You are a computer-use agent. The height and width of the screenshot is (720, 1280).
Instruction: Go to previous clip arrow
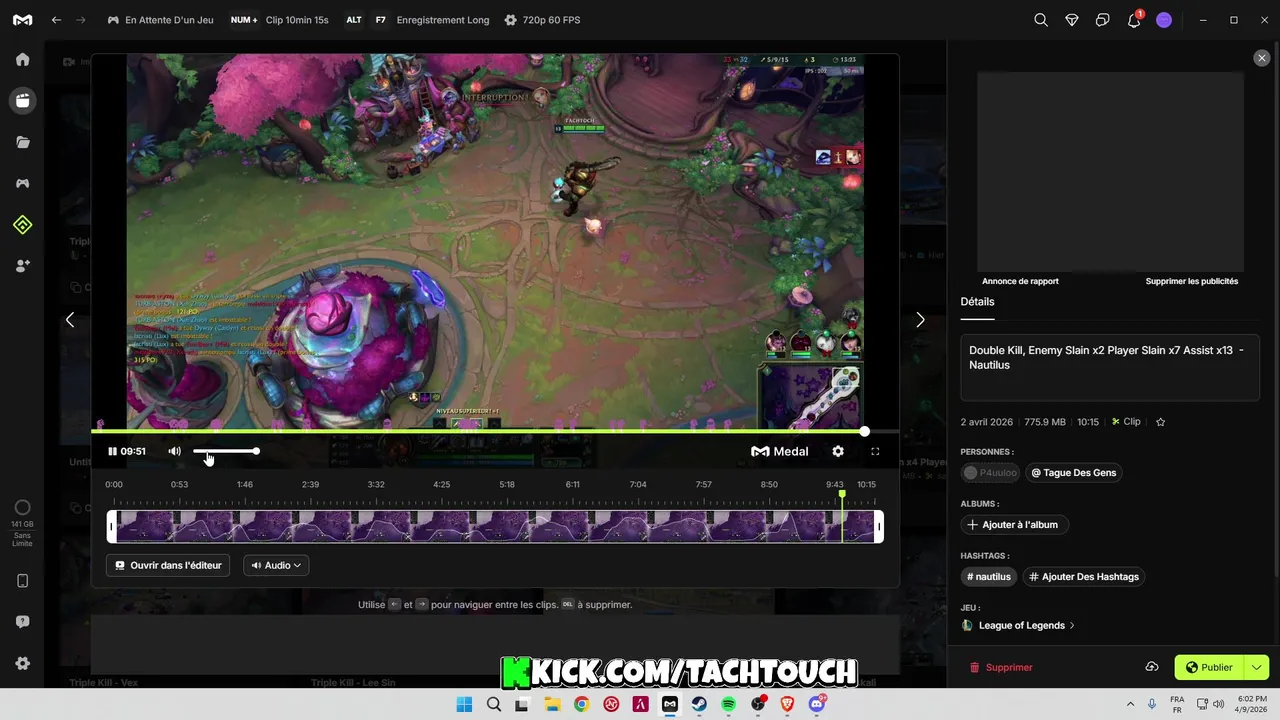[x=69, y=320]
